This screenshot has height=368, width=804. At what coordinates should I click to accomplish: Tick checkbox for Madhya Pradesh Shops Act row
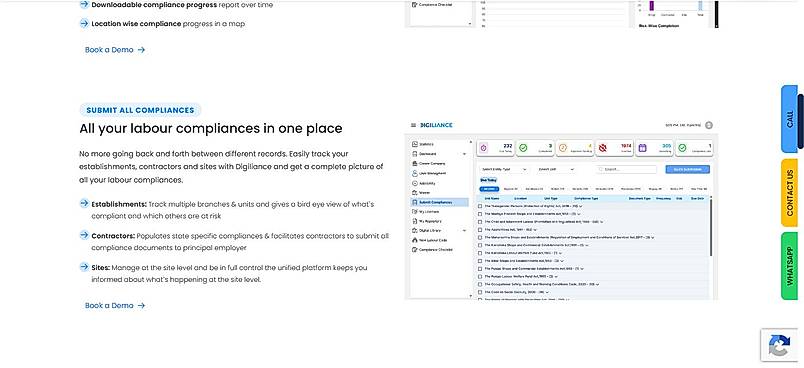[480, 214]
